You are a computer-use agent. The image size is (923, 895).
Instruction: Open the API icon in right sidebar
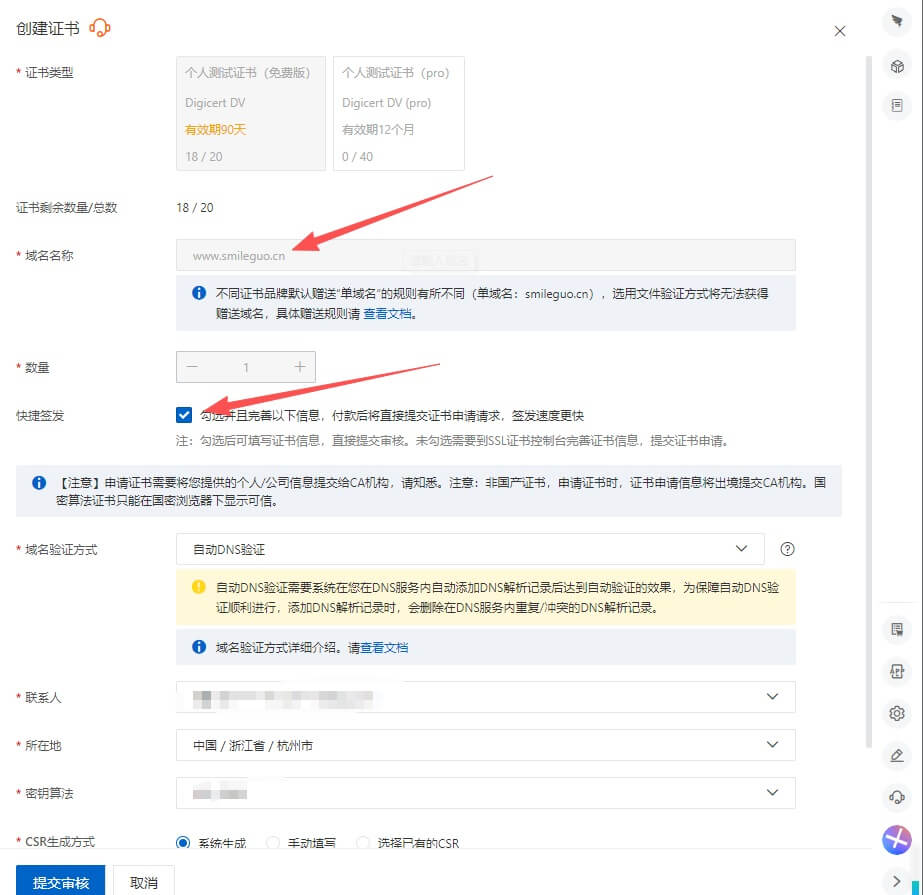[897, 672]
